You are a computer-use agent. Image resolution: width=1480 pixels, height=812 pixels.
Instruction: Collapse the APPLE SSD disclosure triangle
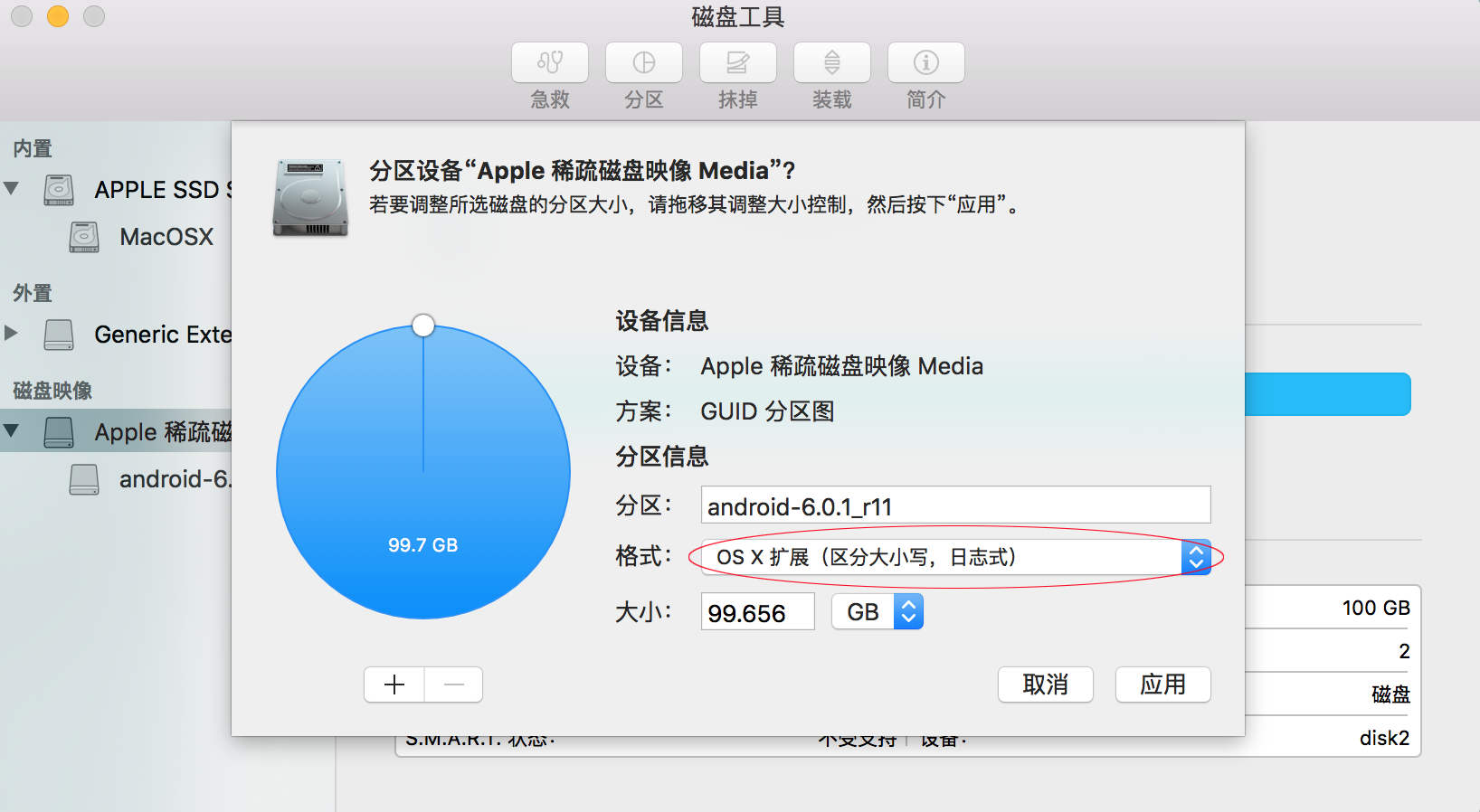tap(12, 188)
